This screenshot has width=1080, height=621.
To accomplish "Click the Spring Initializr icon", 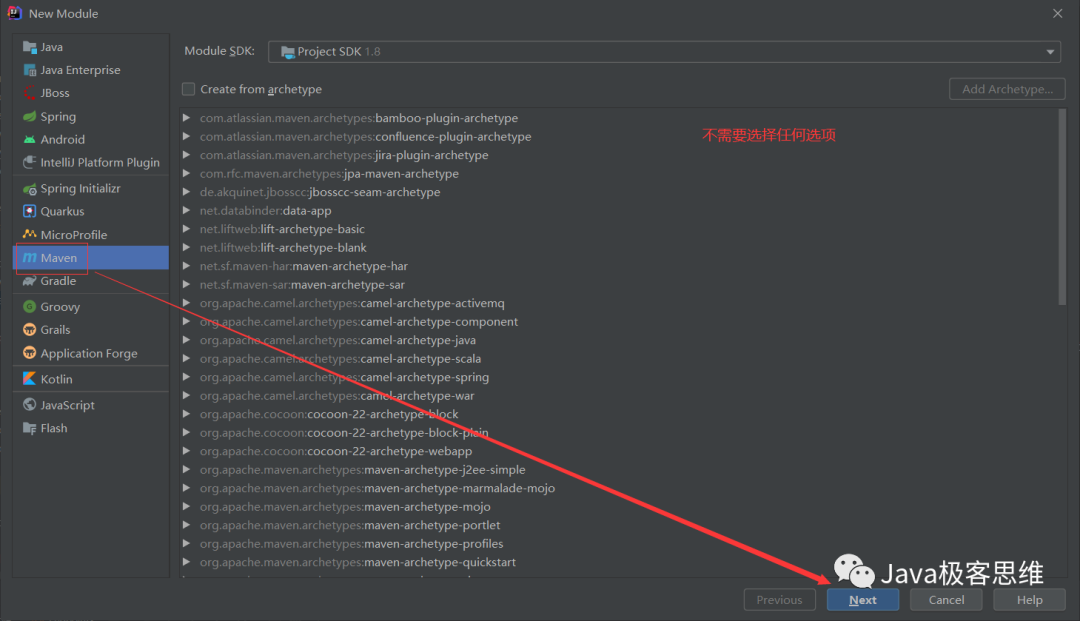I will (x=30, y=189).
